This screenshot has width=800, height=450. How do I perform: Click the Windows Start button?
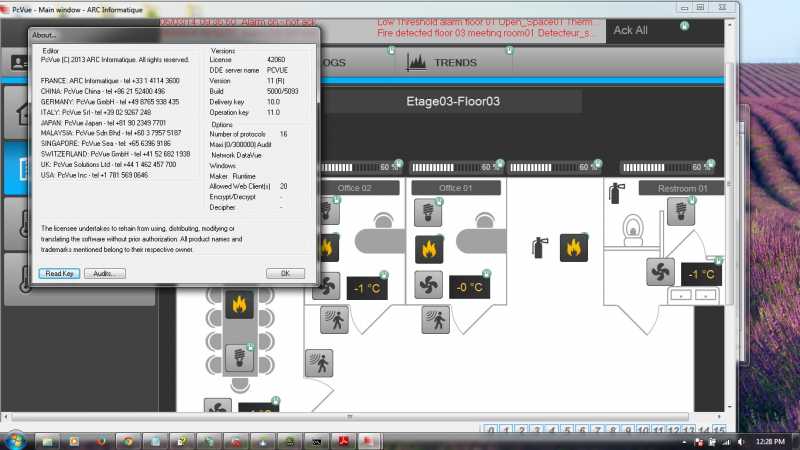[15, 441]
